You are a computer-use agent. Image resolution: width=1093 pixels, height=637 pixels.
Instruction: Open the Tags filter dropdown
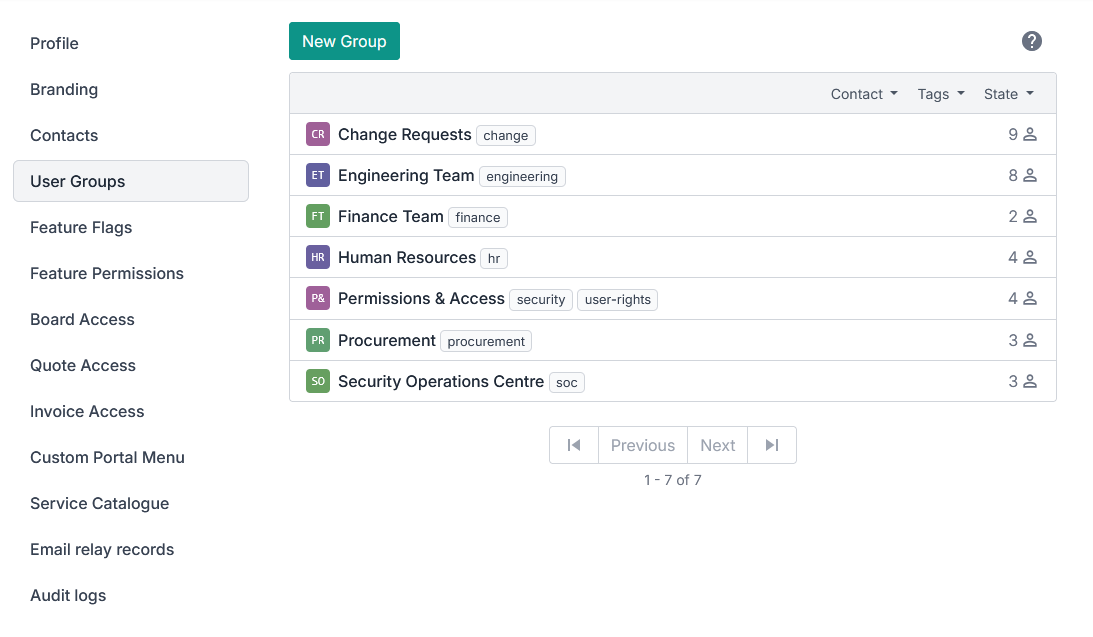pyautogui.click(x=941, y=94)
